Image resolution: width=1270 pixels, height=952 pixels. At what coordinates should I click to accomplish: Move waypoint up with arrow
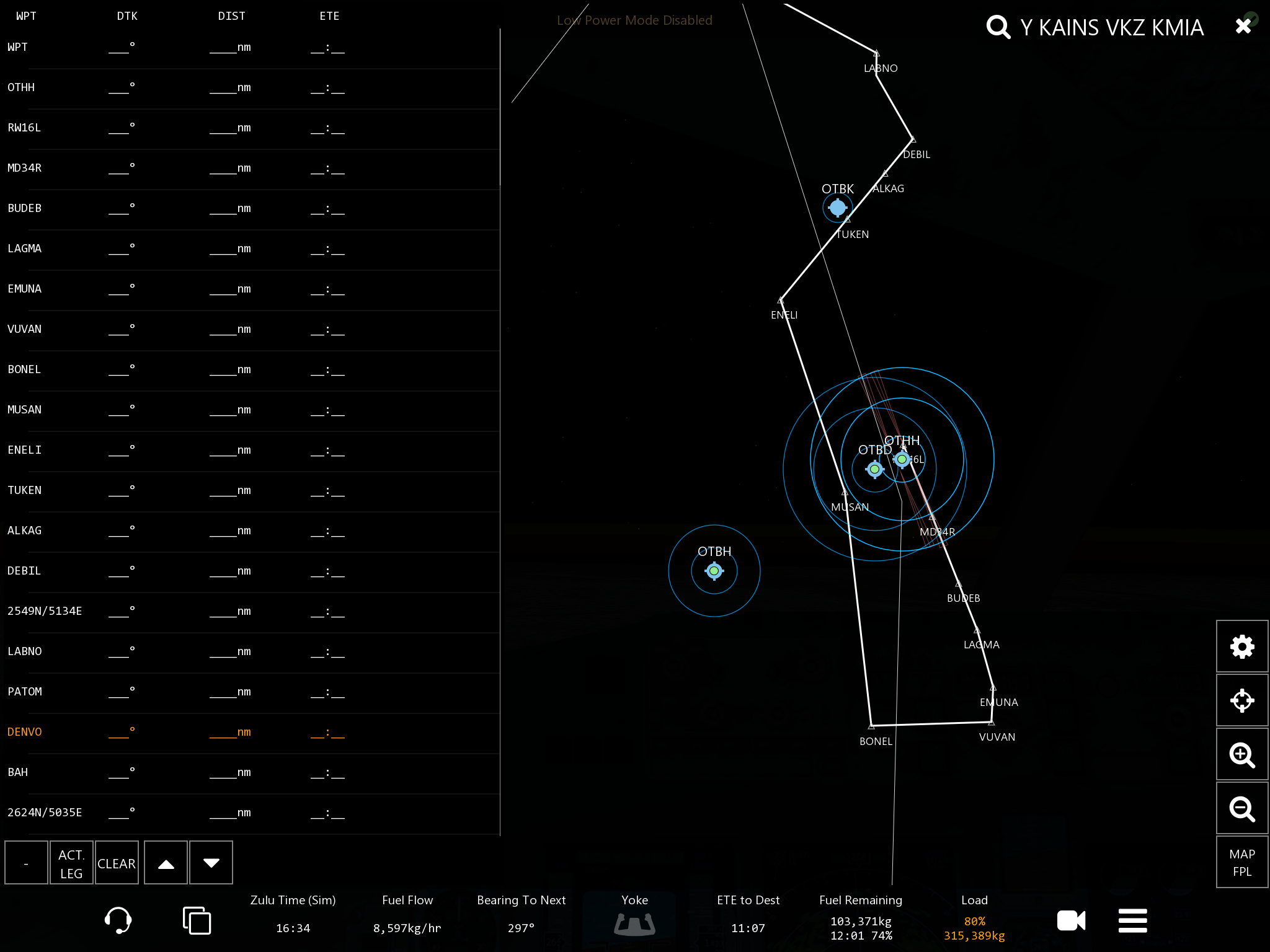click(x=166, y=863)
